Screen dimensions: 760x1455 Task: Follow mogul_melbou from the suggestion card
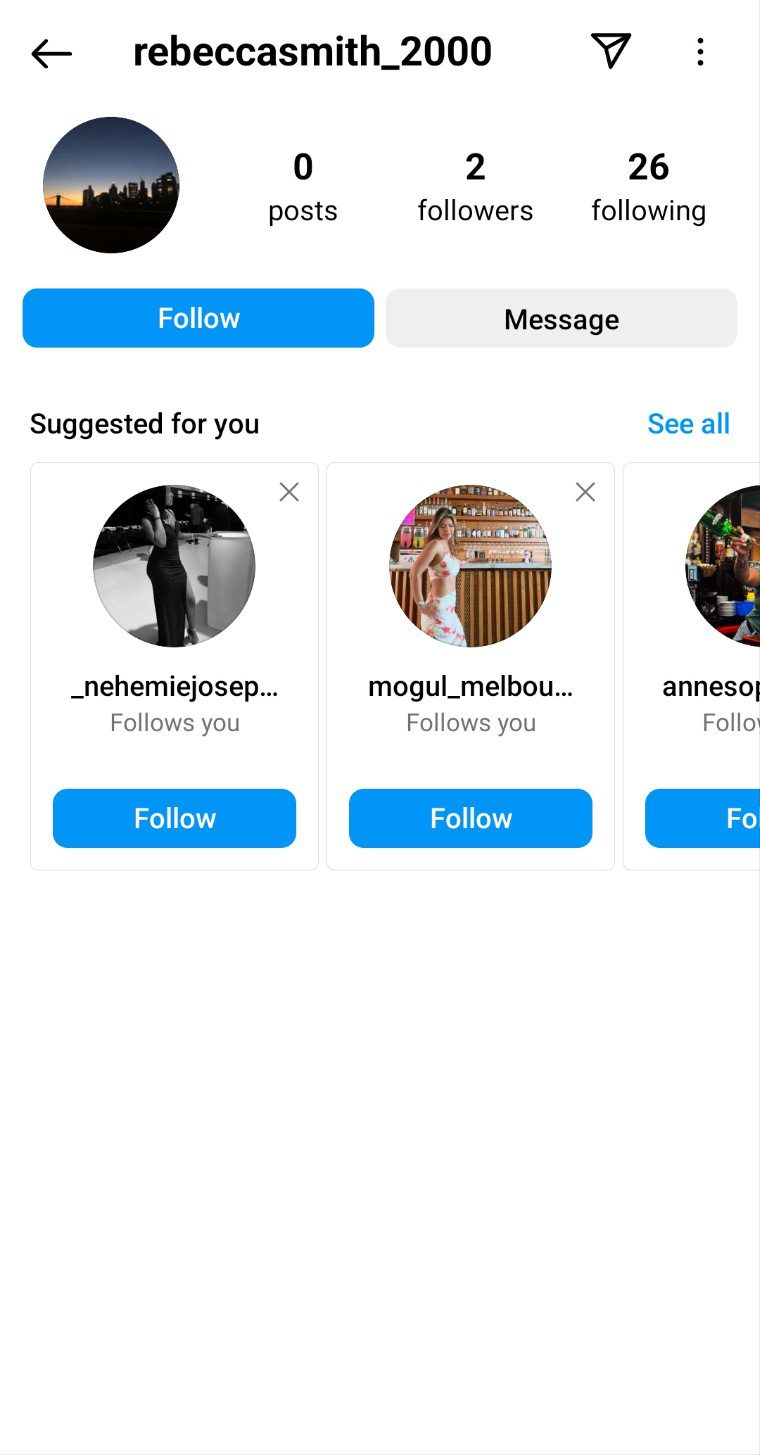tap(470, 818)
